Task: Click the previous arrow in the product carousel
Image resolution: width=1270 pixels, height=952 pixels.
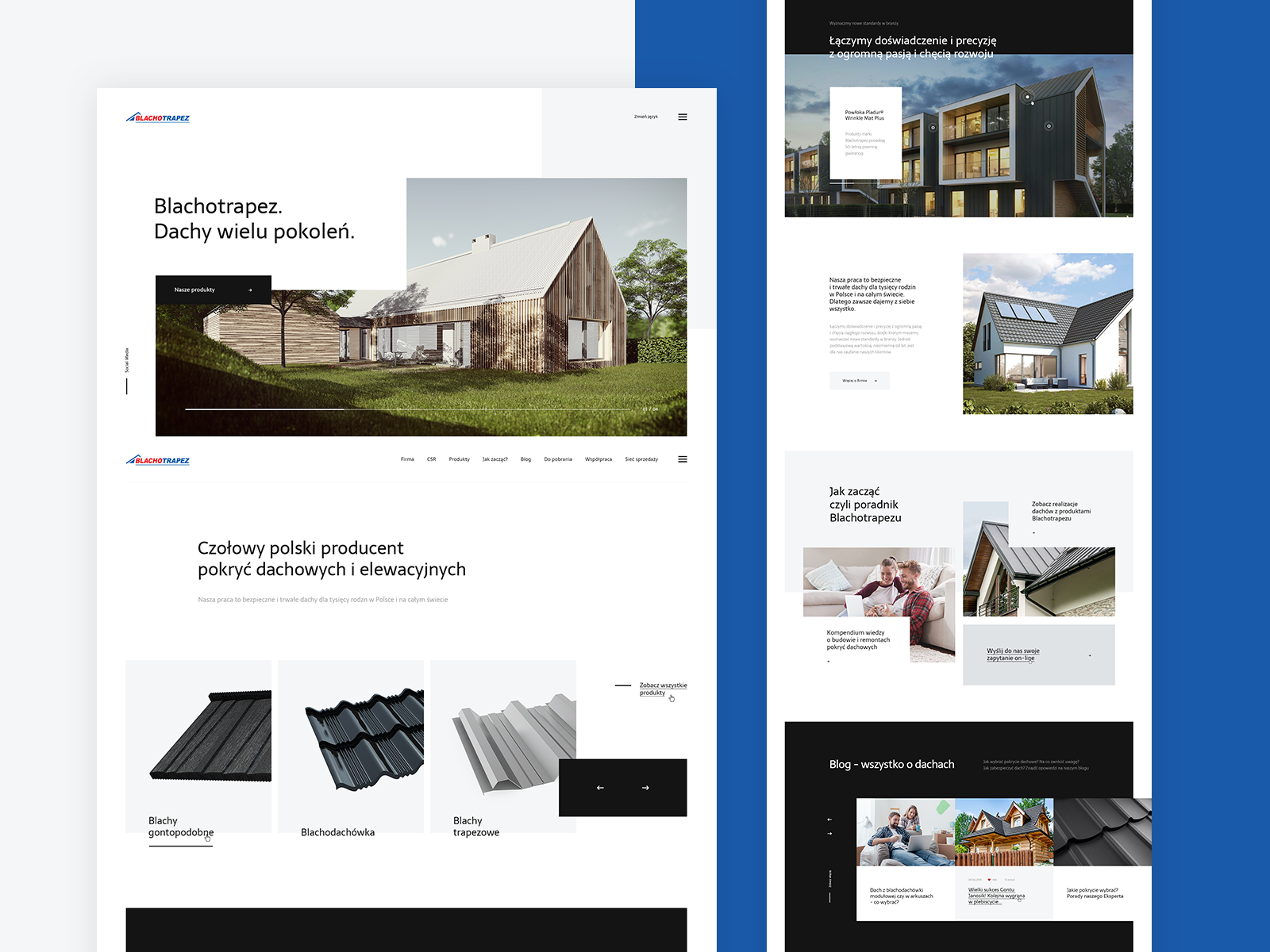Action: (x=600, y=788)
